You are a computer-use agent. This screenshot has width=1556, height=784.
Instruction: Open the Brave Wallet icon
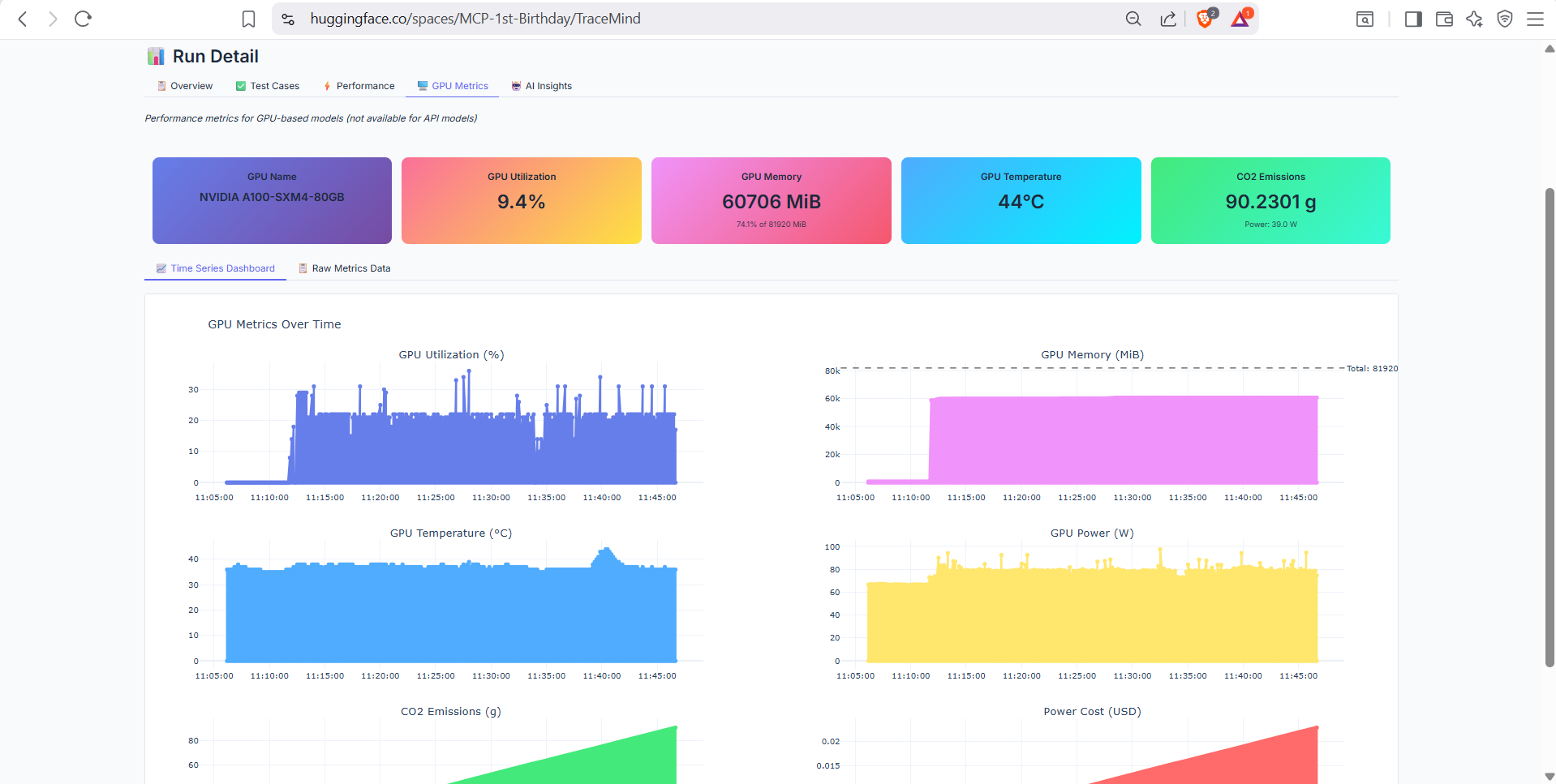(x=1444, y=19)
